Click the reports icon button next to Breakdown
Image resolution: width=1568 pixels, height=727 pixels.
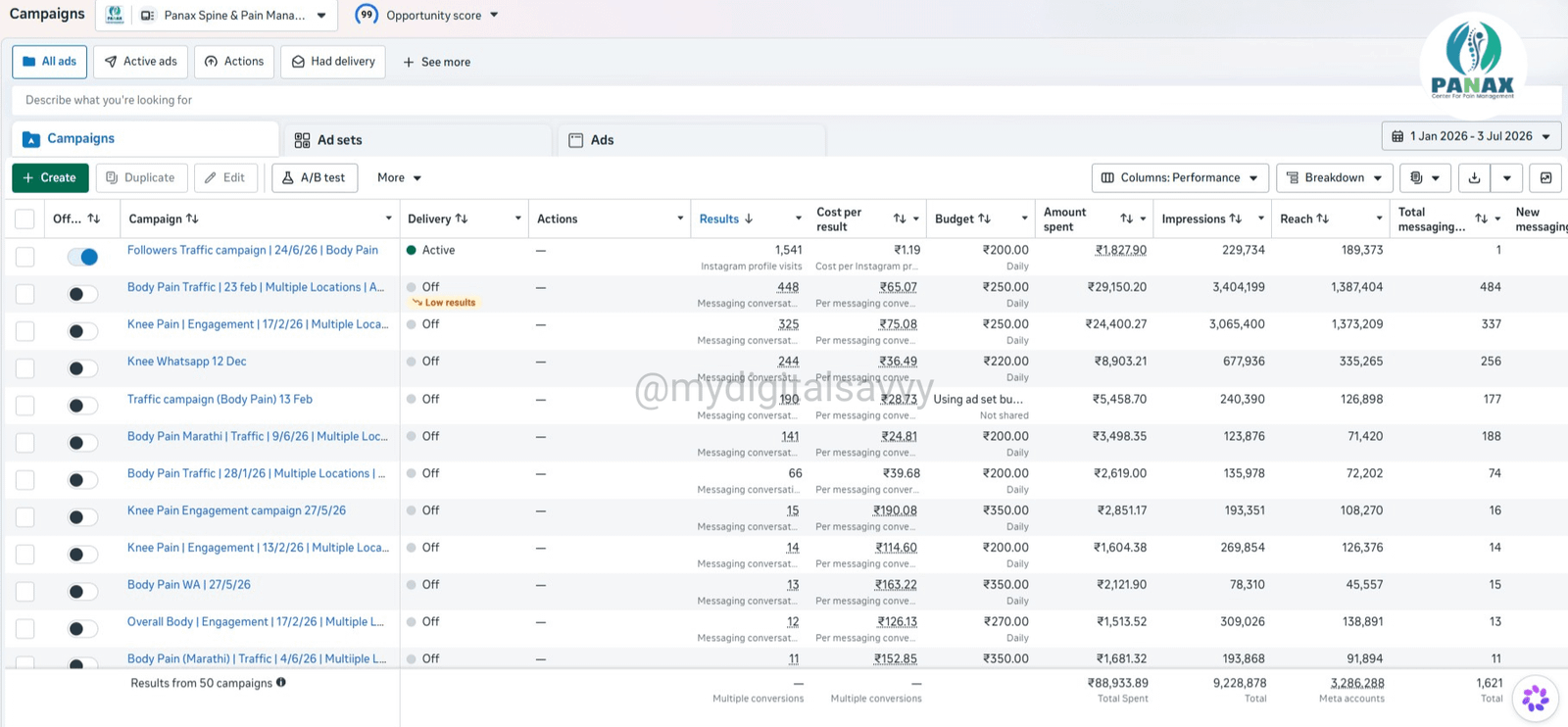pyautogui.click(x=1425, y=177)
